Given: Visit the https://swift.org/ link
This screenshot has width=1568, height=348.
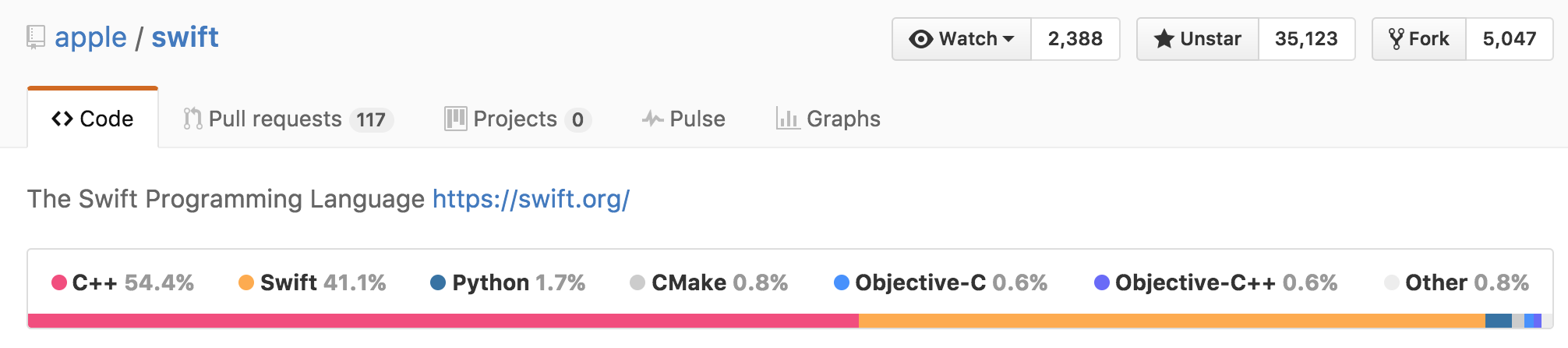Looking at the screenshot, I should click(531, 199).
